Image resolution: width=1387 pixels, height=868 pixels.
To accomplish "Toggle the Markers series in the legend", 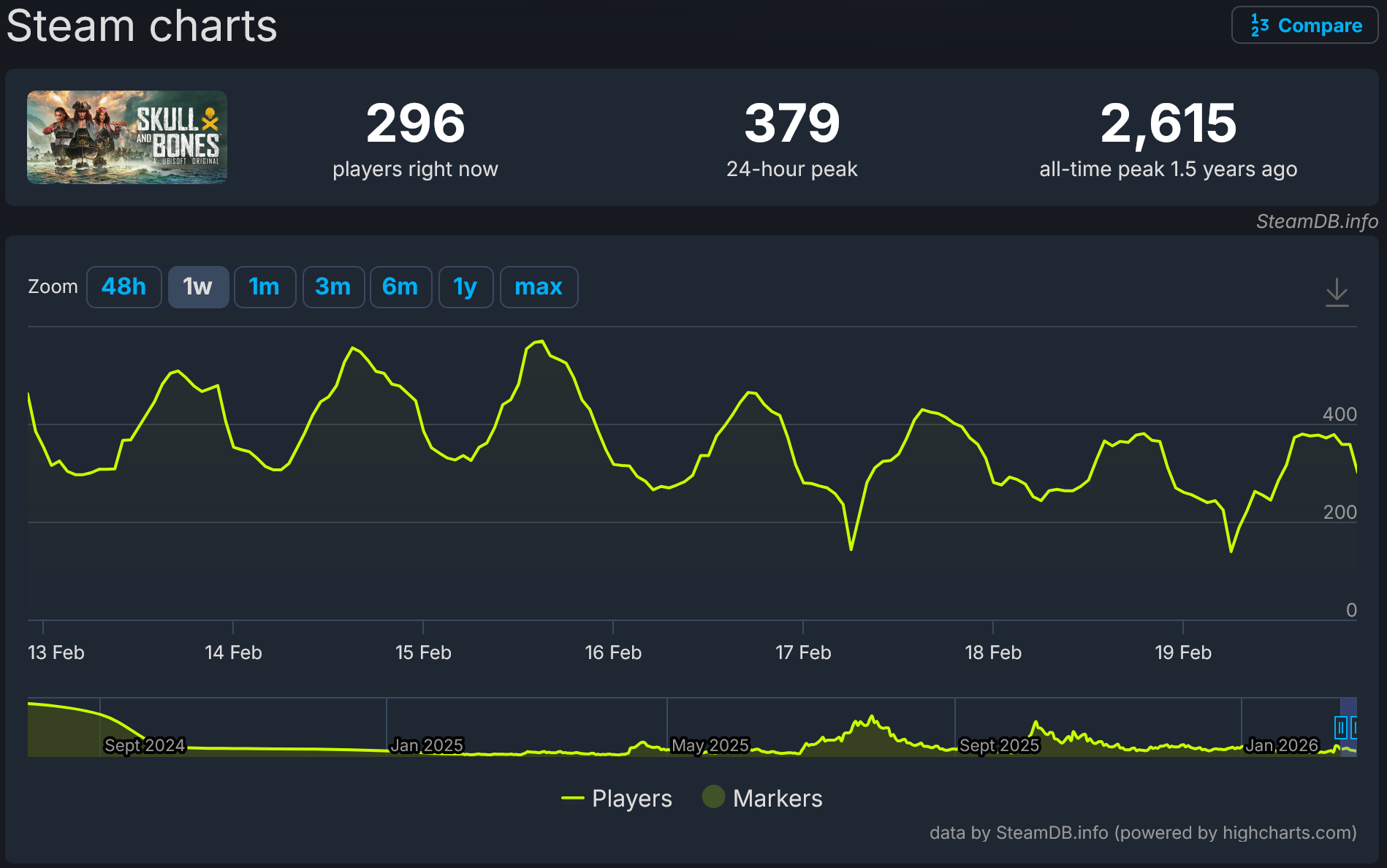I will coord(777,799).
